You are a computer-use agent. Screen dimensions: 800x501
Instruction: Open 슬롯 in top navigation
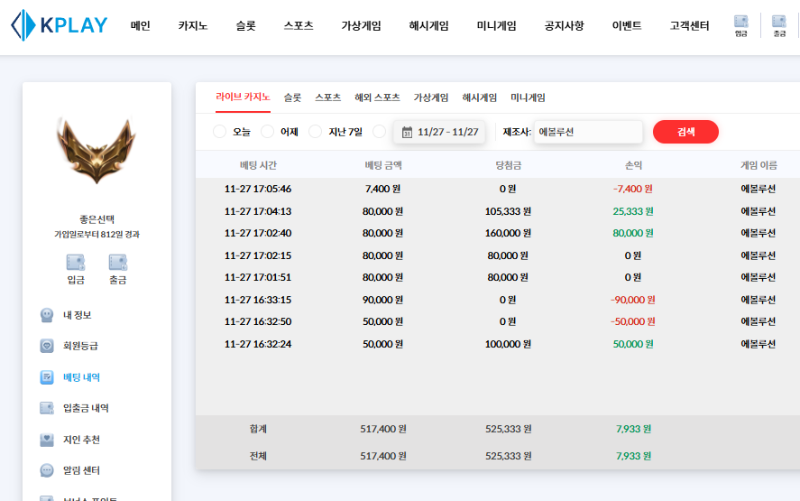point(245,26)
